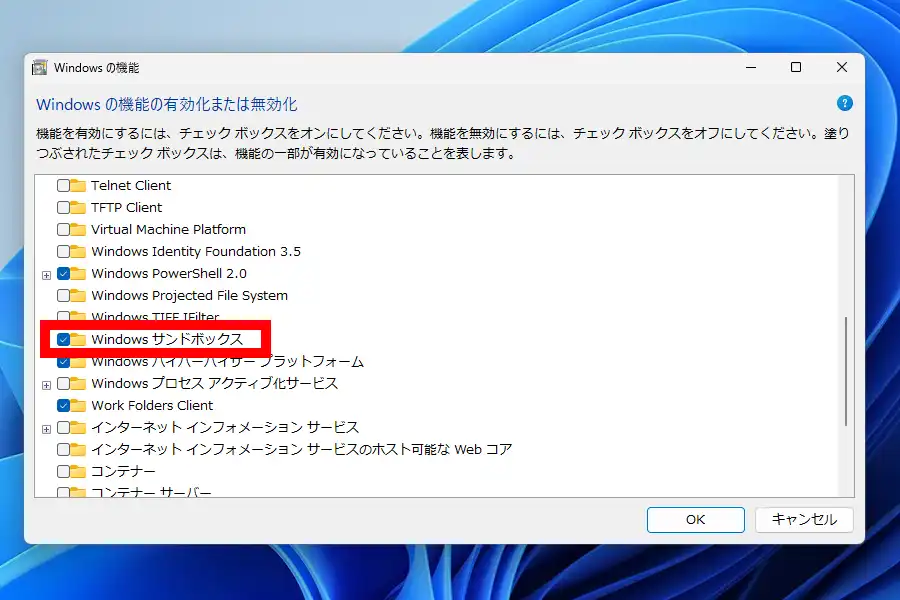
Task: Close the Windows の機能 dialog
Action: [841, 67]
